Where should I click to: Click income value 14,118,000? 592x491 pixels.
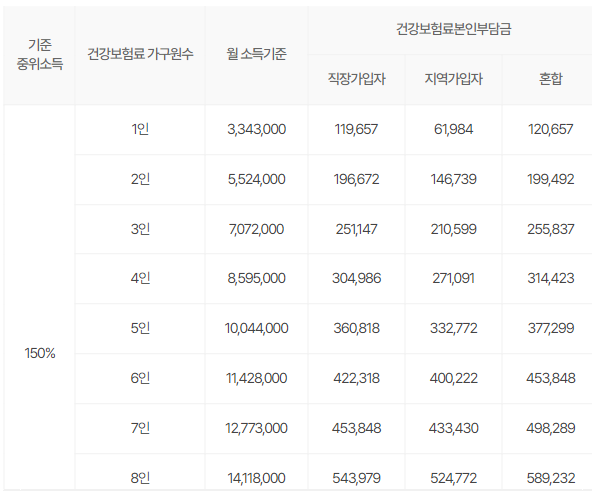click(x=256, y=479)
